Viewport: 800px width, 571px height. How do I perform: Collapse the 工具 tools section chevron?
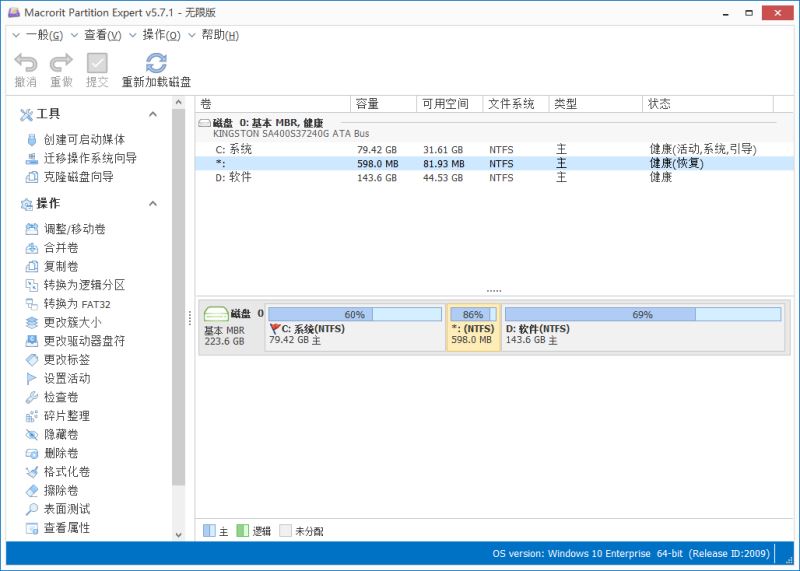pyautogui.click(x=153, y=114)
